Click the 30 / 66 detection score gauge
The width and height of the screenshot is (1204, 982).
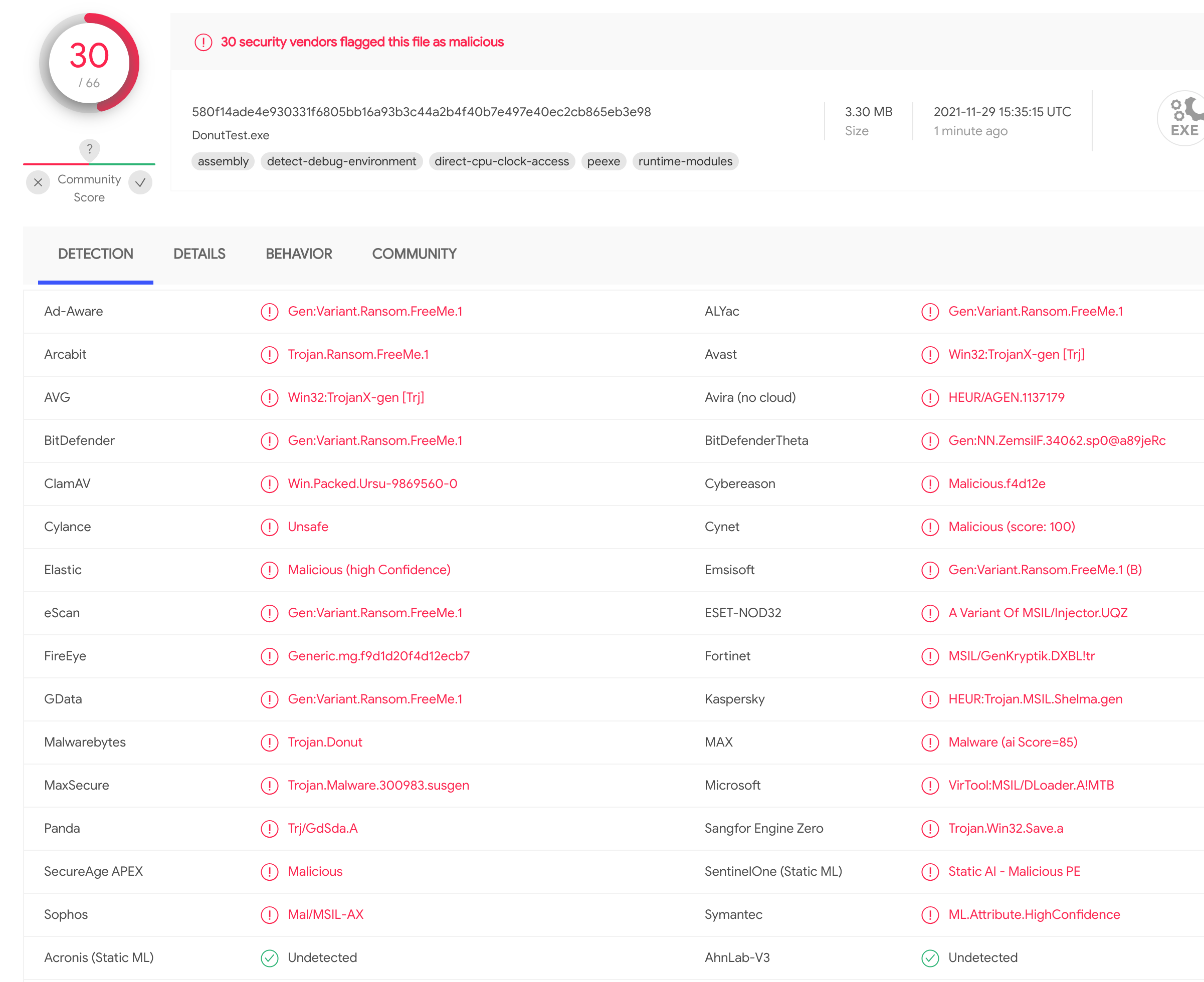[x=89, y=63]
